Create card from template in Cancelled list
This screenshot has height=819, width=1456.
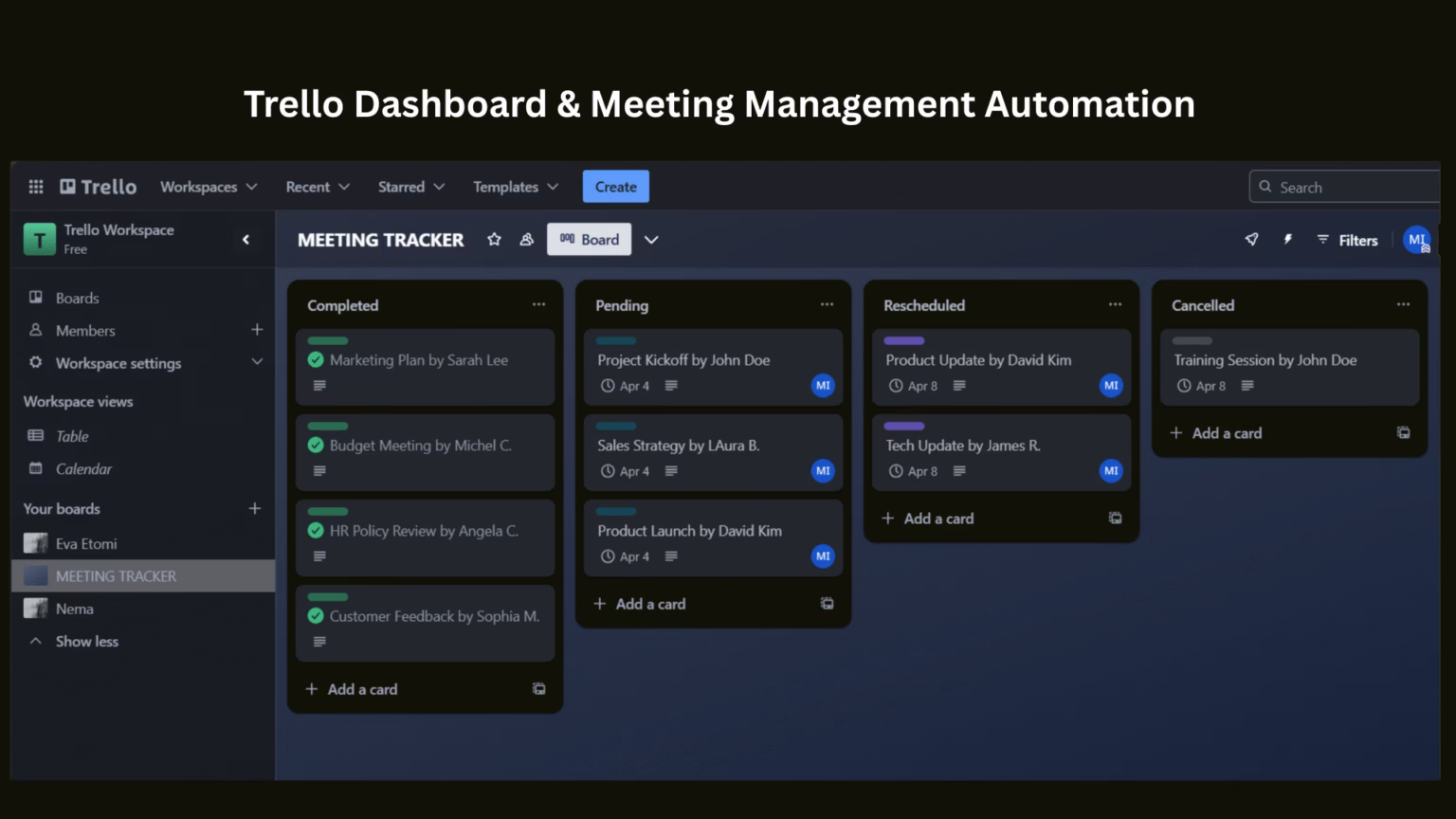click(x=1403, y=433)
